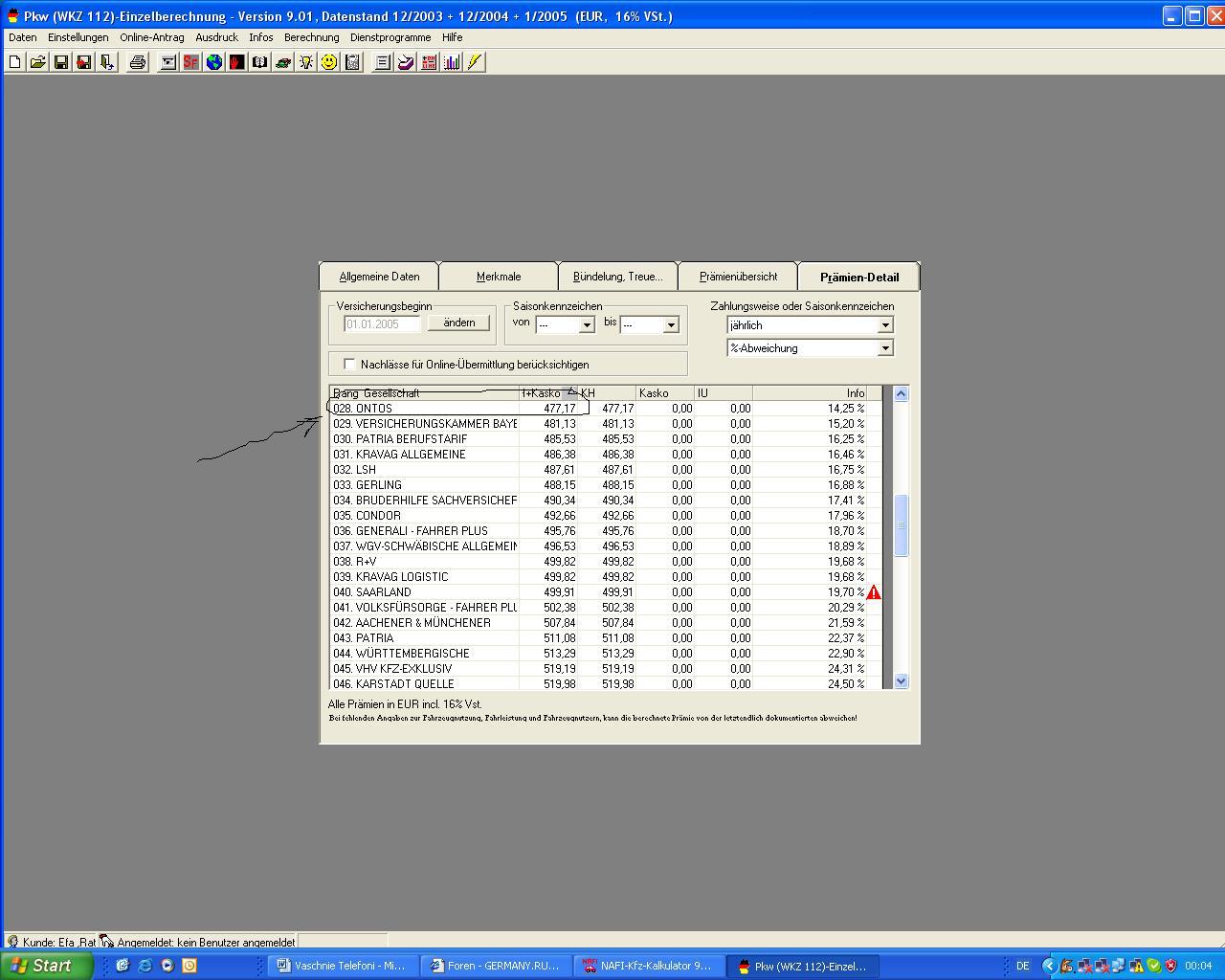Viewport: 1225px width, 980px height.
Task: Click the lined list document toolbar icon
Action: point(383,62)
